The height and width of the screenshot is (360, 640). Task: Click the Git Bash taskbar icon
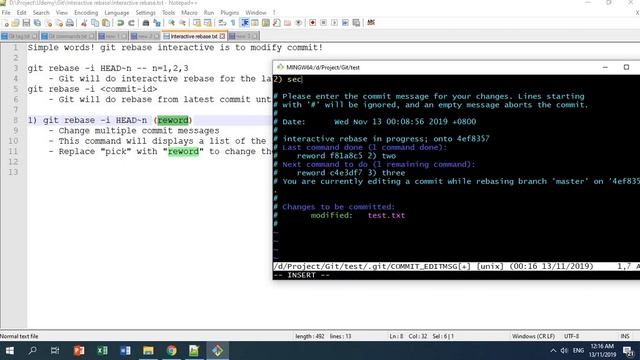217,351
